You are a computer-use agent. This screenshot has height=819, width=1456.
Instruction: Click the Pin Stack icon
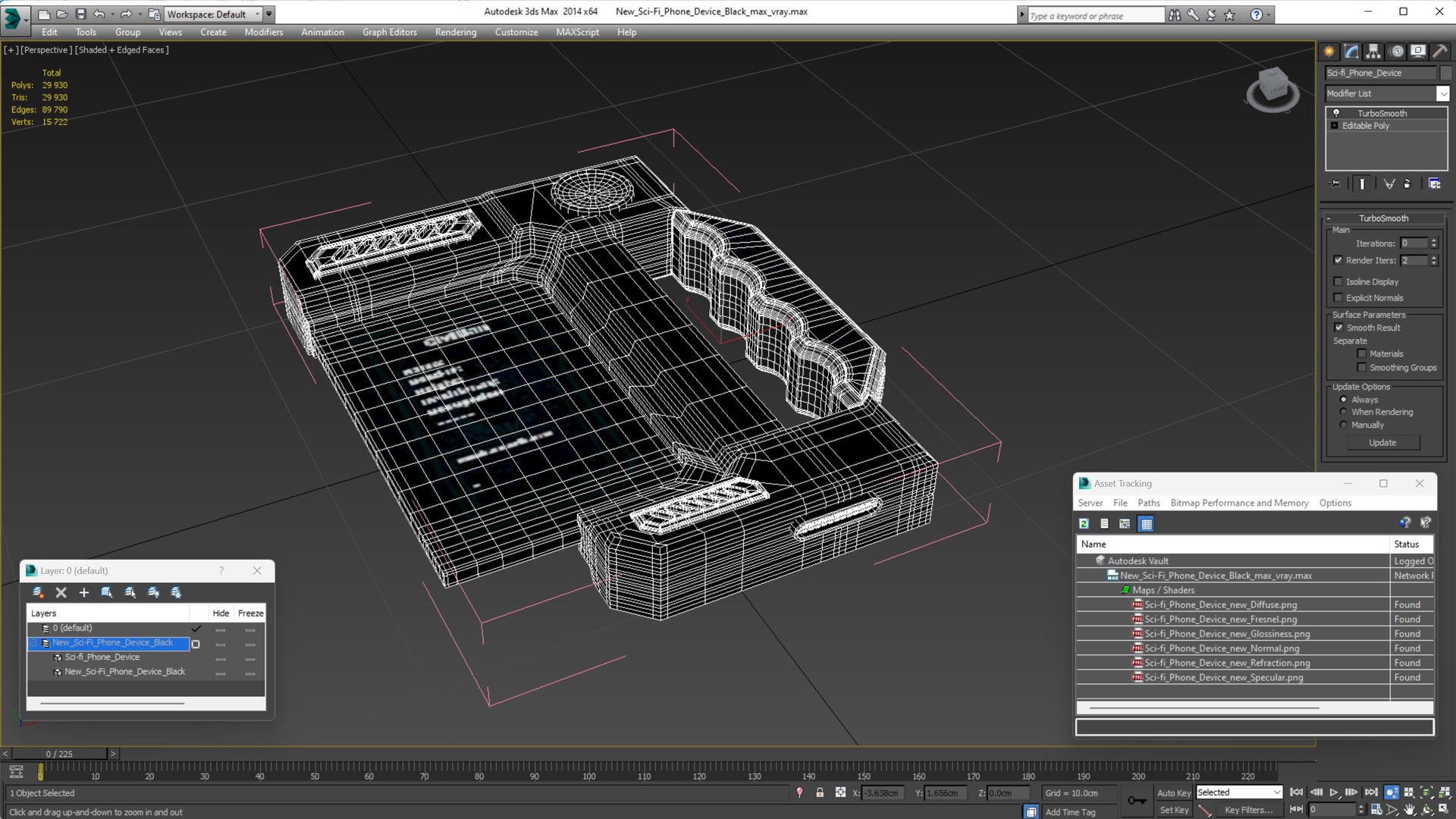1336,184
